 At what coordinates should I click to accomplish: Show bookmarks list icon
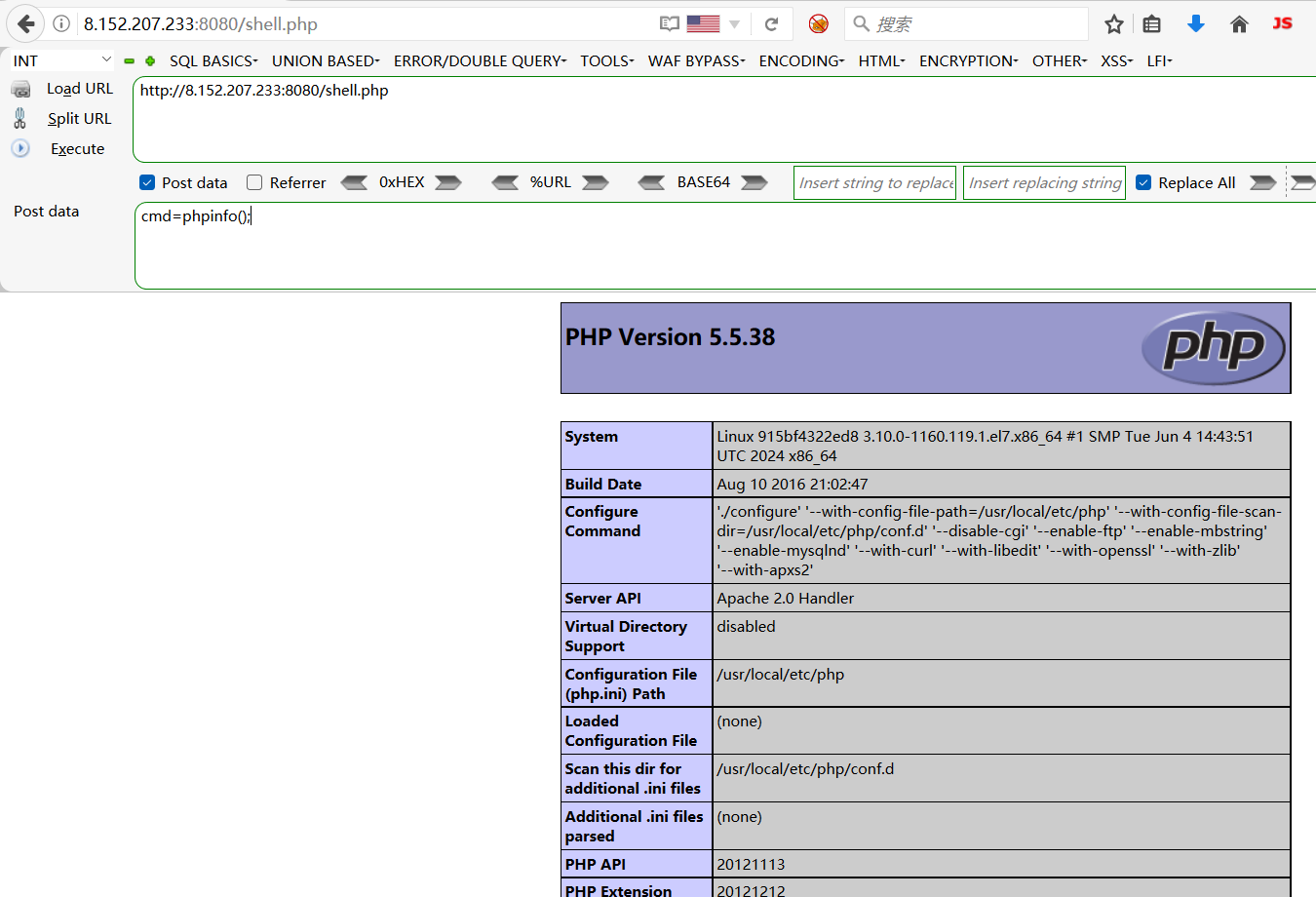coord(1151,23)
